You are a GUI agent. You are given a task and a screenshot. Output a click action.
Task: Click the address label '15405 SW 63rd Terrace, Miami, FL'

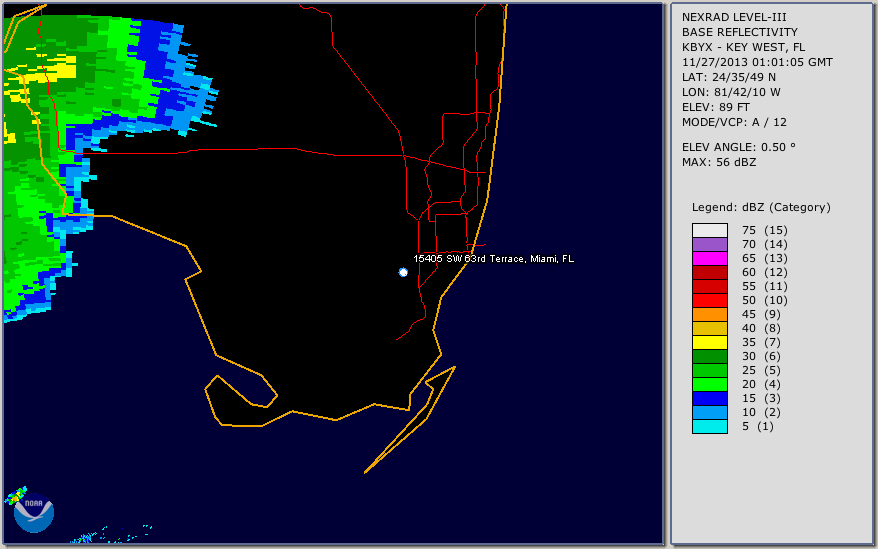493,258
